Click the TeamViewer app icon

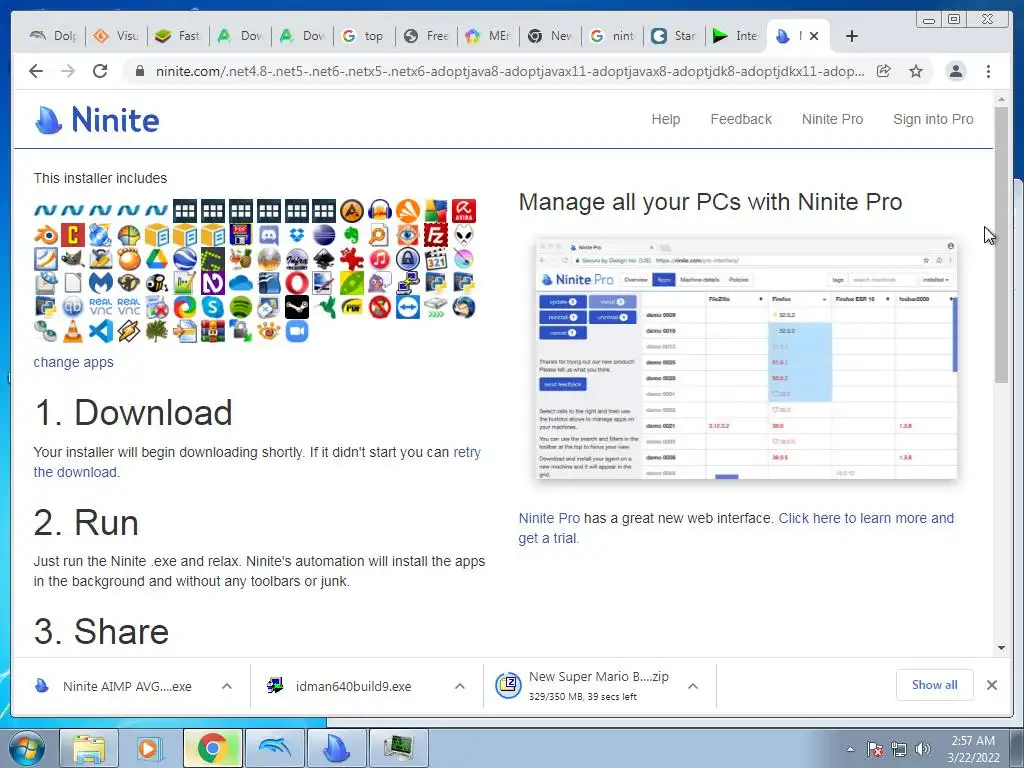(x=408, y=307)
